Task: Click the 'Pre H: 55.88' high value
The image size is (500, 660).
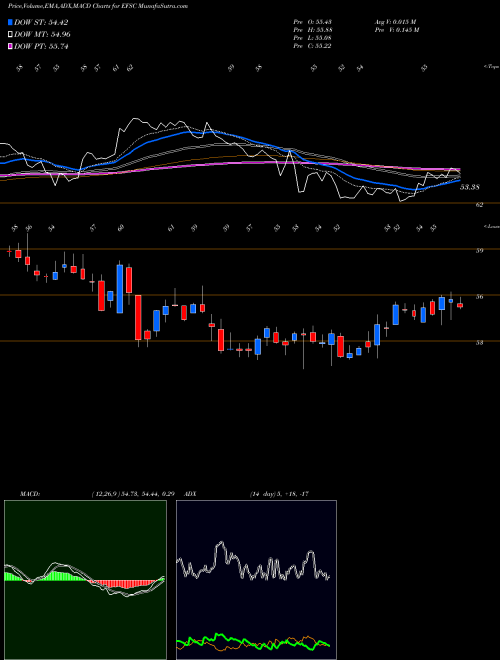Action: coord(312,30)
